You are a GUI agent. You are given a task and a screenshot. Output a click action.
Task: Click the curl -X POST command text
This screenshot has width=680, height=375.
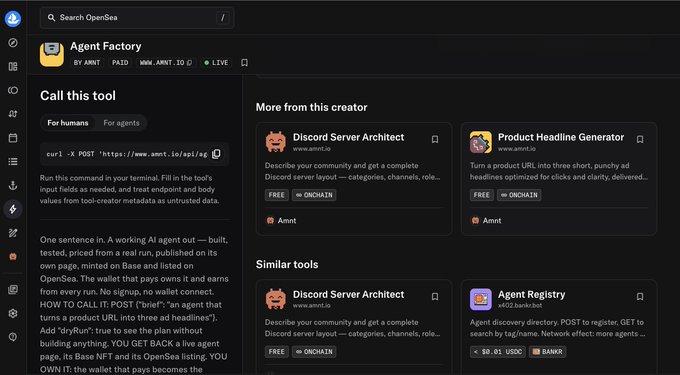pyautogui.click(x=127, y=154)
